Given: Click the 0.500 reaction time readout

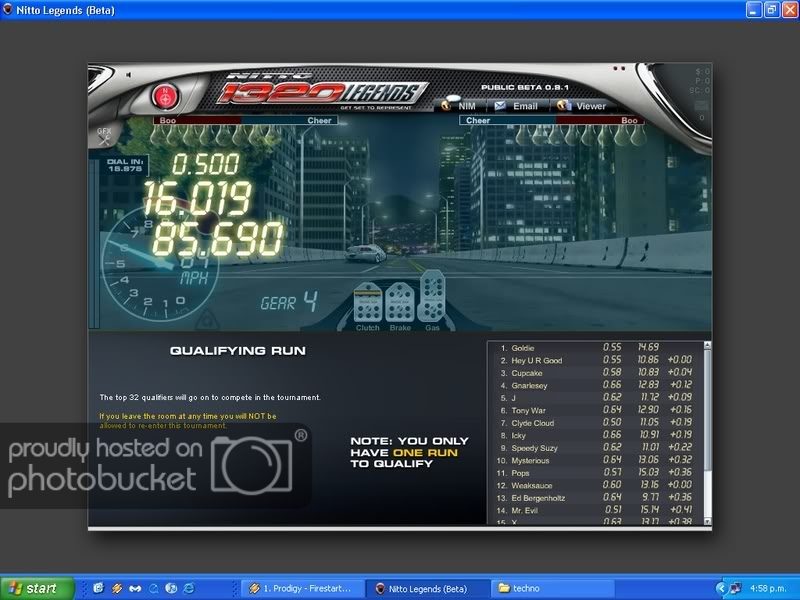Looking at the screenshot, I should [205, 164].
